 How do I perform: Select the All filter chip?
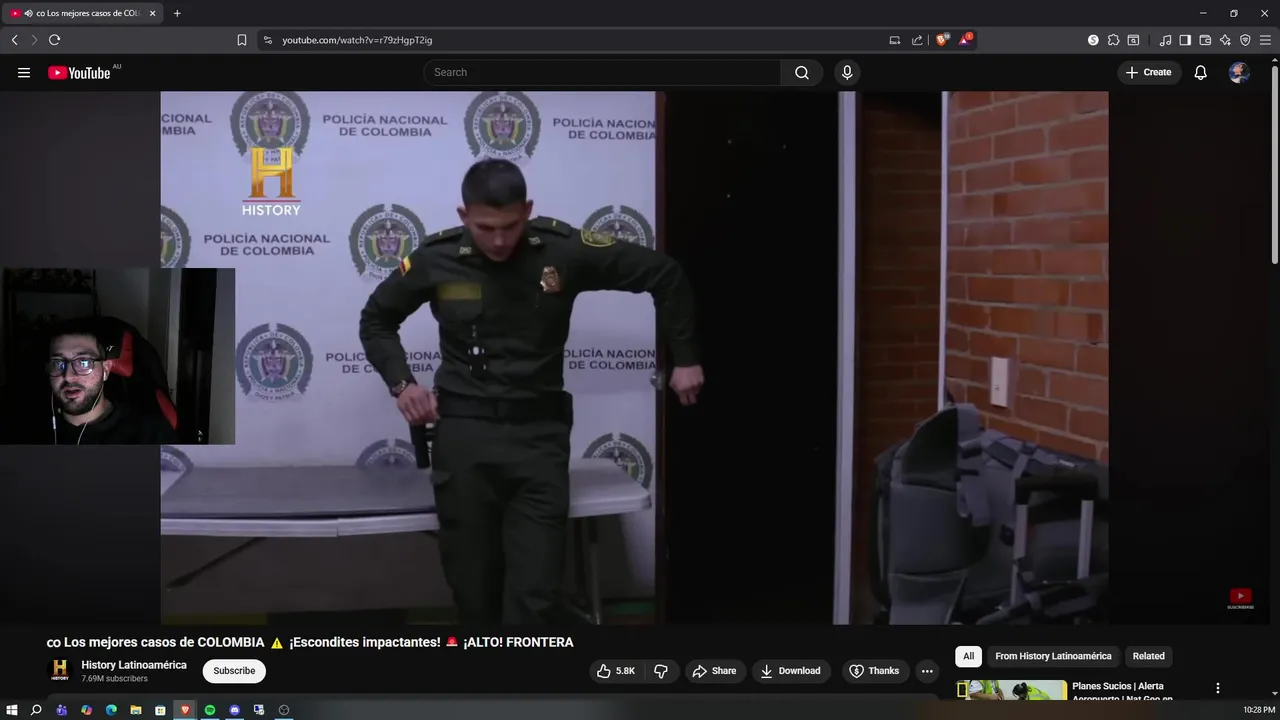[968, 656]
